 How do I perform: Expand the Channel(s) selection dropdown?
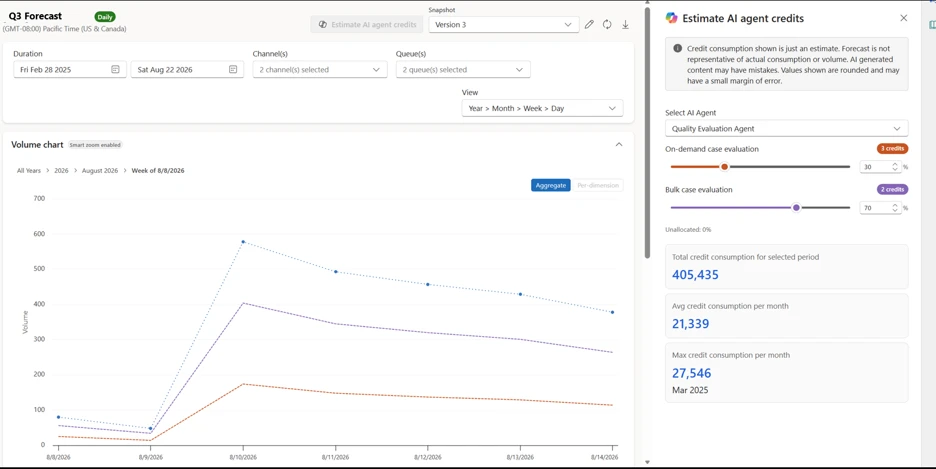click(x=319, y=70)
